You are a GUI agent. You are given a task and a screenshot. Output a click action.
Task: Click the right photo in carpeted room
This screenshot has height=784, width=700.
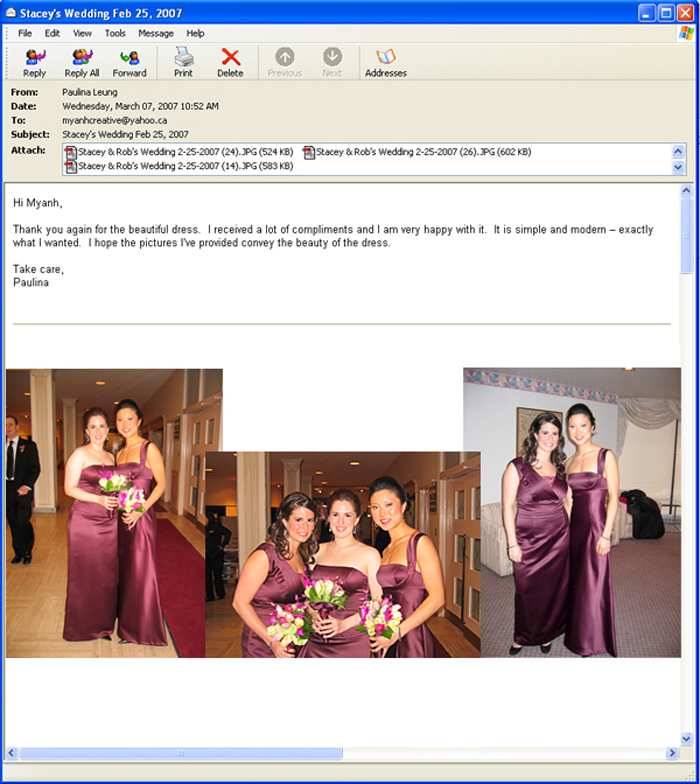point(572,512)
